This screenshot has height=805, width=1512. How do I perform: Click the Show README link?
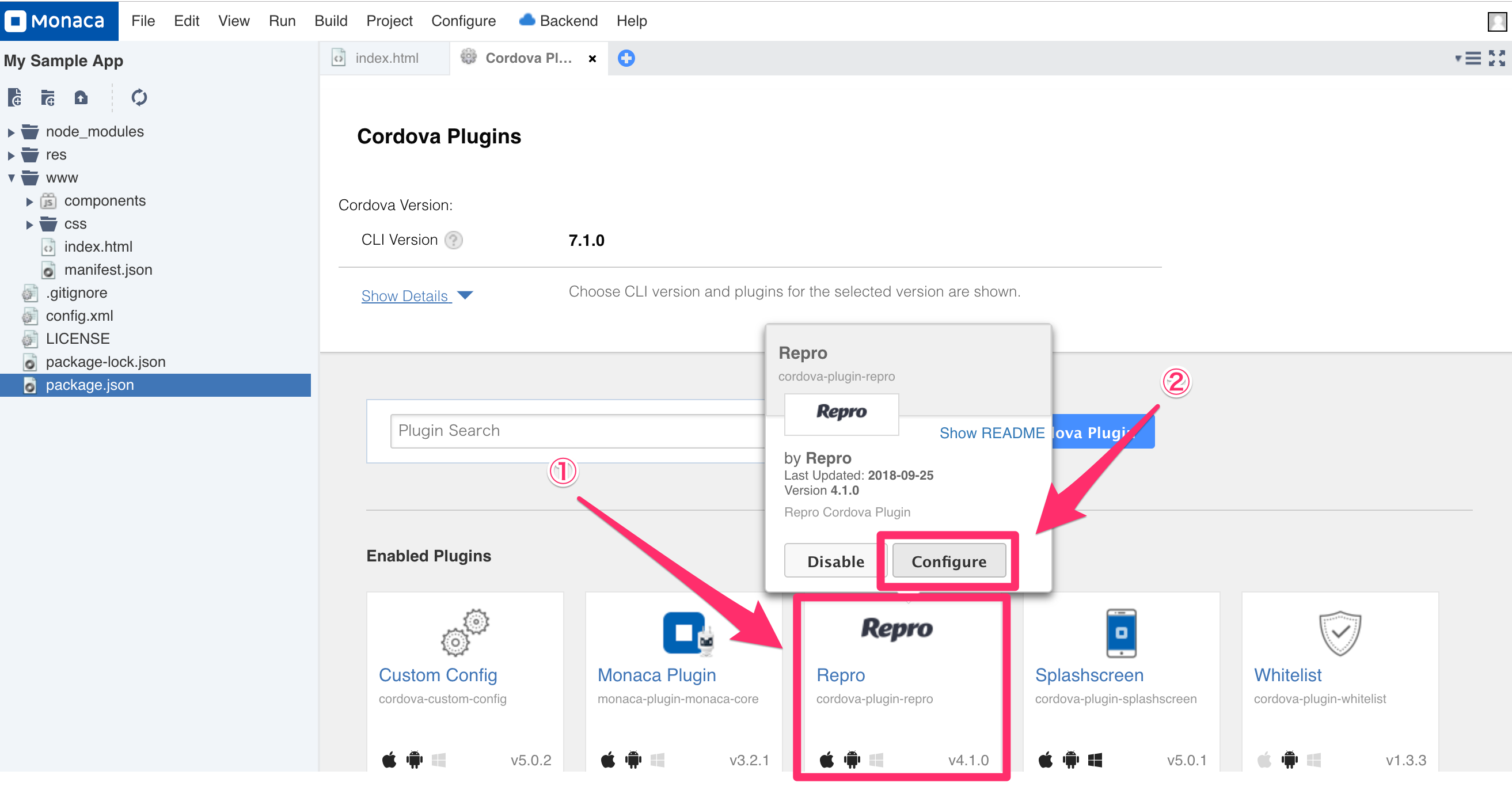(991, 433)
